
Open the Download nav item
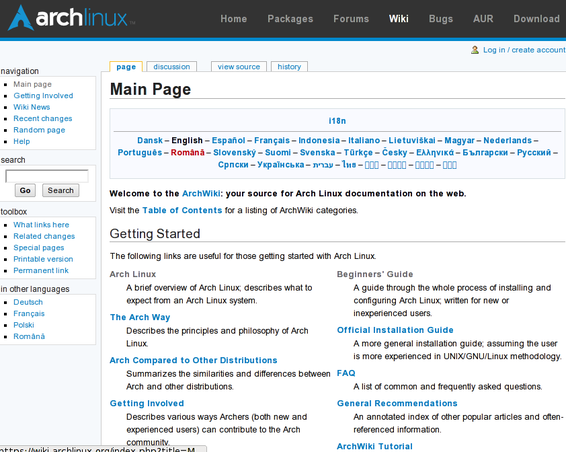536,19
